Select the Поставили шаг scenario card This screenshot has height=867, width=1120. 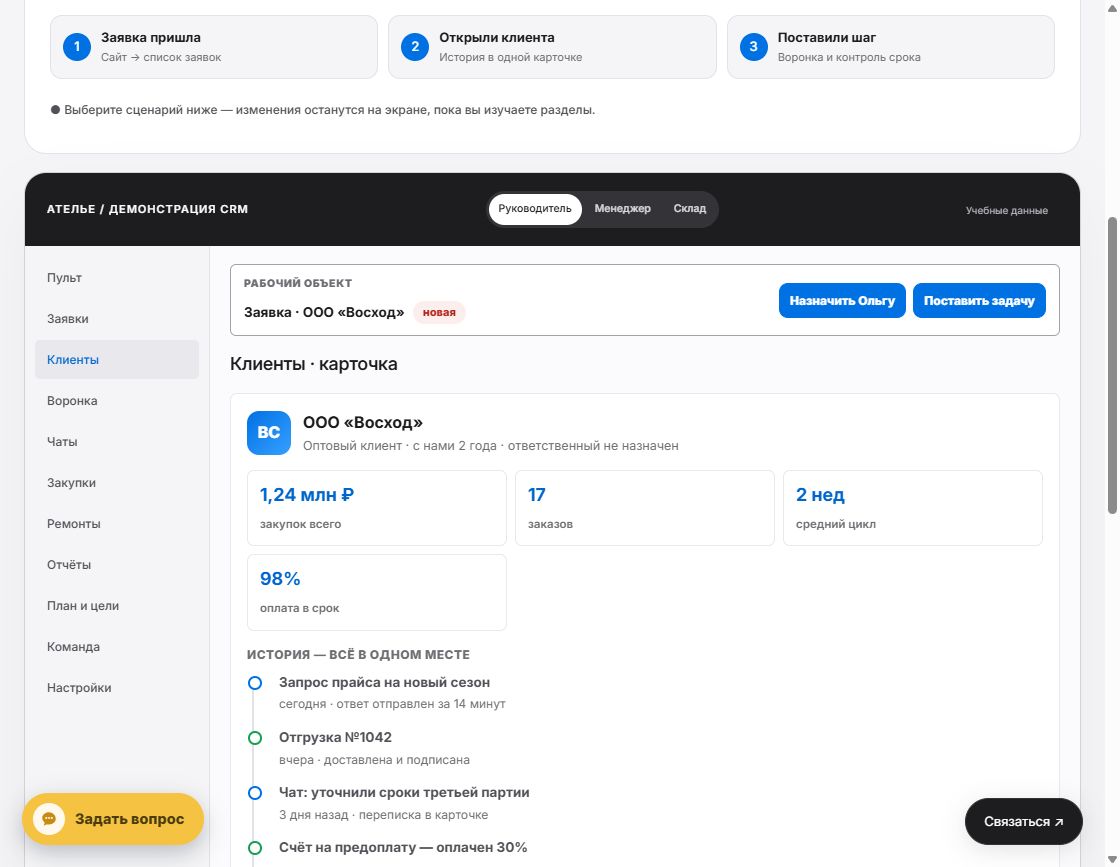[891, 47]
